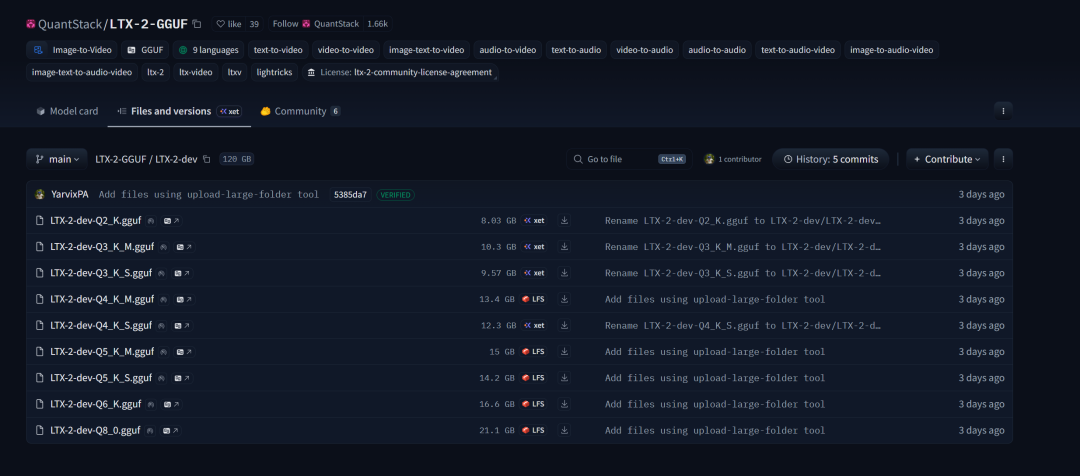View the History of 5 commits
This screenshot has height=476, width=1080.
tap(831, 159)
